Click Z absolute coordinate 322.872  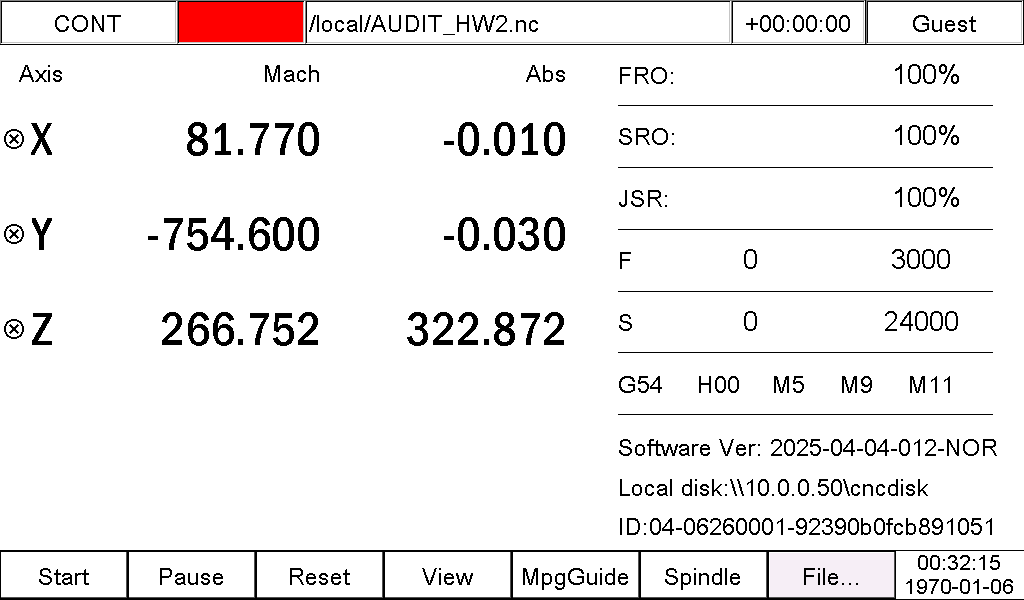tap(486, 328)
